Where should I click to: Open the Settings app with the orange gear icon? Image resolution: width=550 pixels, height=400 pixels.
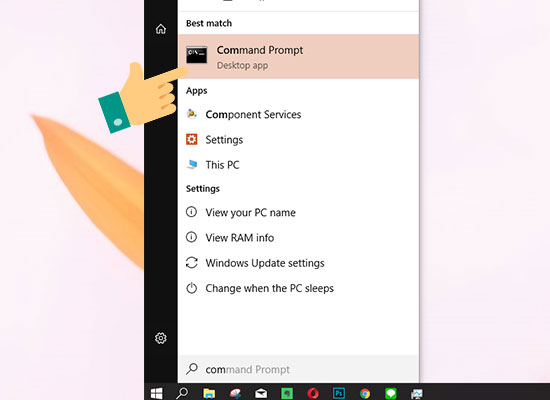pyautogui.click(x=299, y=140)
